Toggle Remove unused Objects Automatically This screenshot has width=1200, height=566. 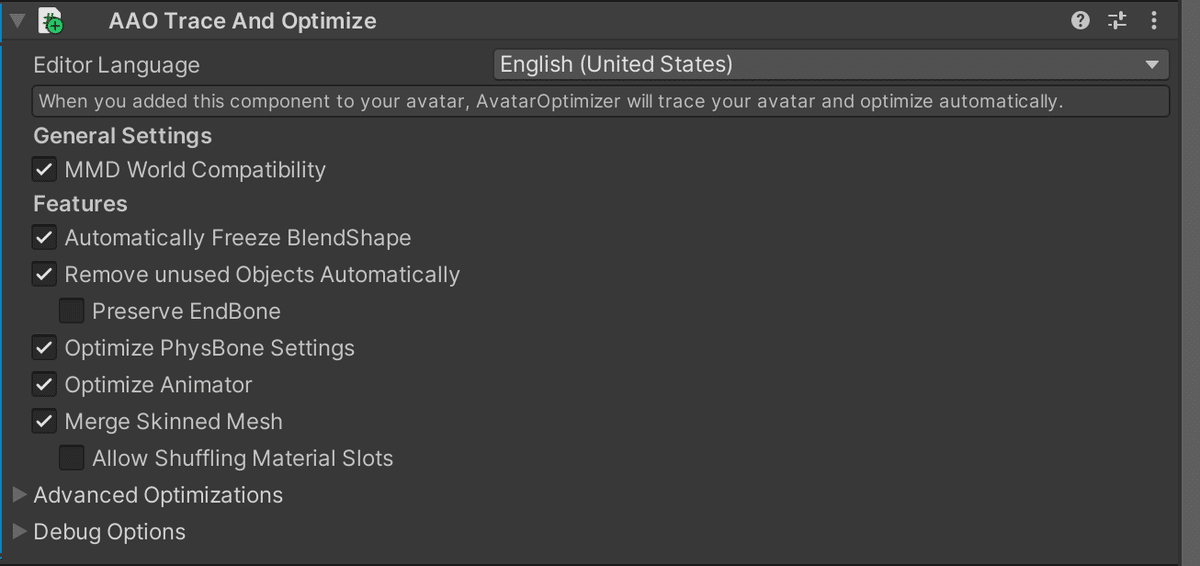point(44,275)
